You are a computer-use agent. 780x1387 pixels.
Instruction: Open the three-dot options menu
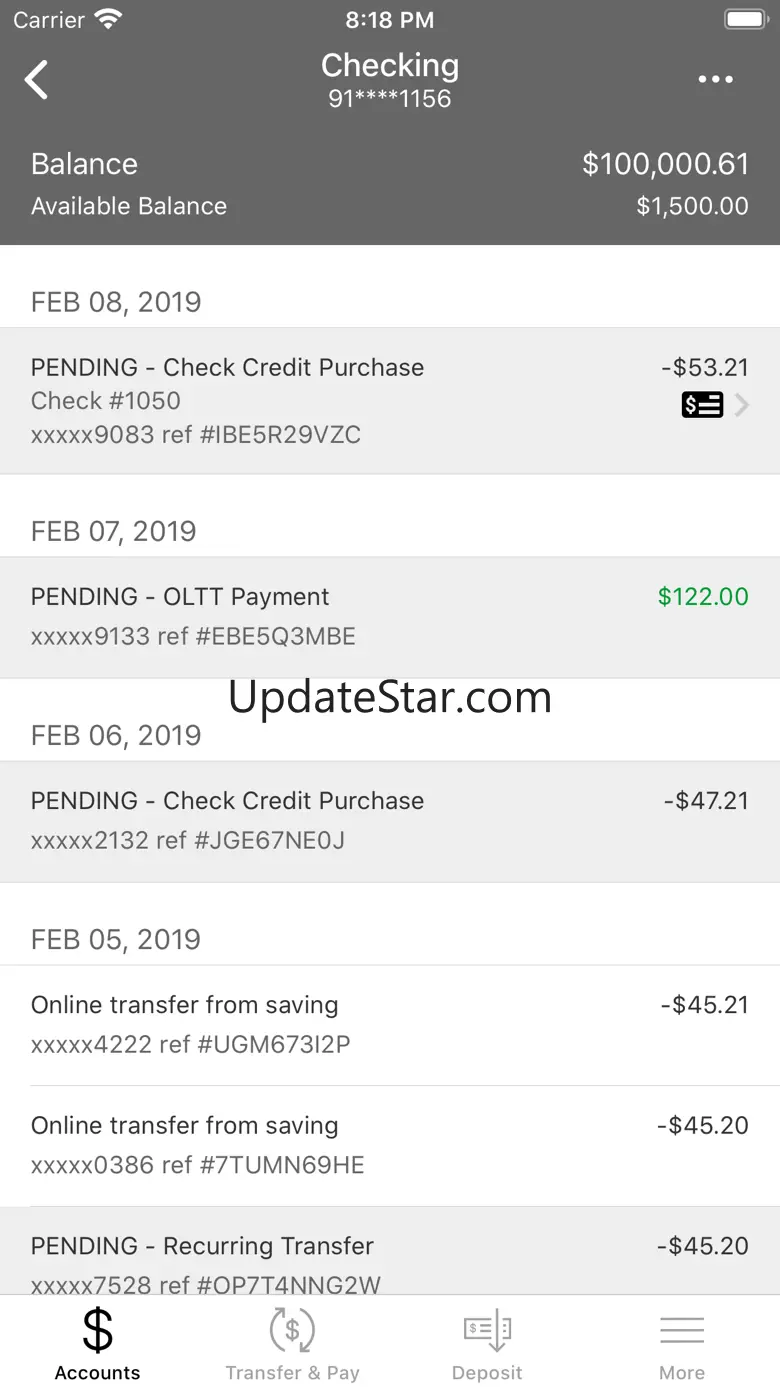pyautogui.click(x=715, y=80)
